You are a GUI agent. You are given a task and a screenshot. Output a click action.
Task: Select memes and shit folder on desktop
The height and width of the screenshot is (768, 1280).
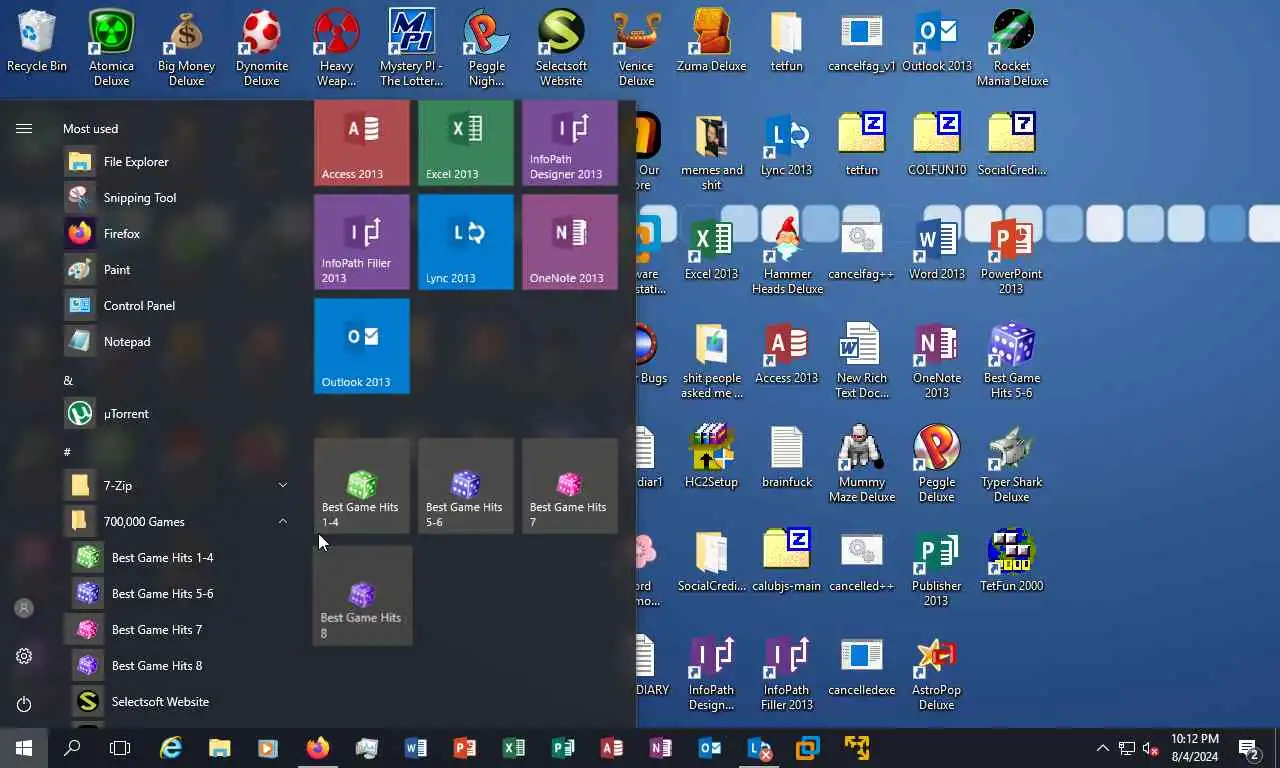[x=711, y=152]
